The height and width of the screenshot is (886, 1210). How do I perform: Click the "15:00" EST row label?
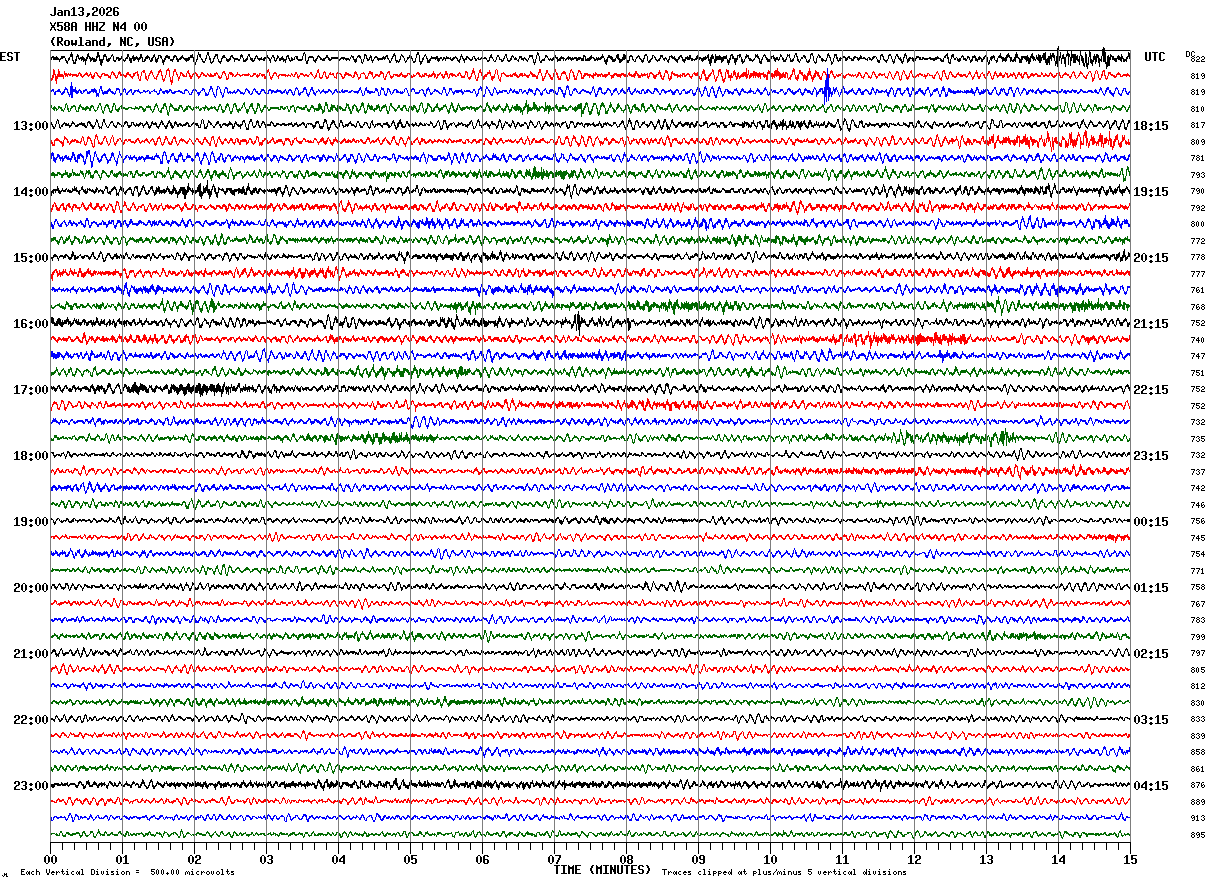click(30, 258)
